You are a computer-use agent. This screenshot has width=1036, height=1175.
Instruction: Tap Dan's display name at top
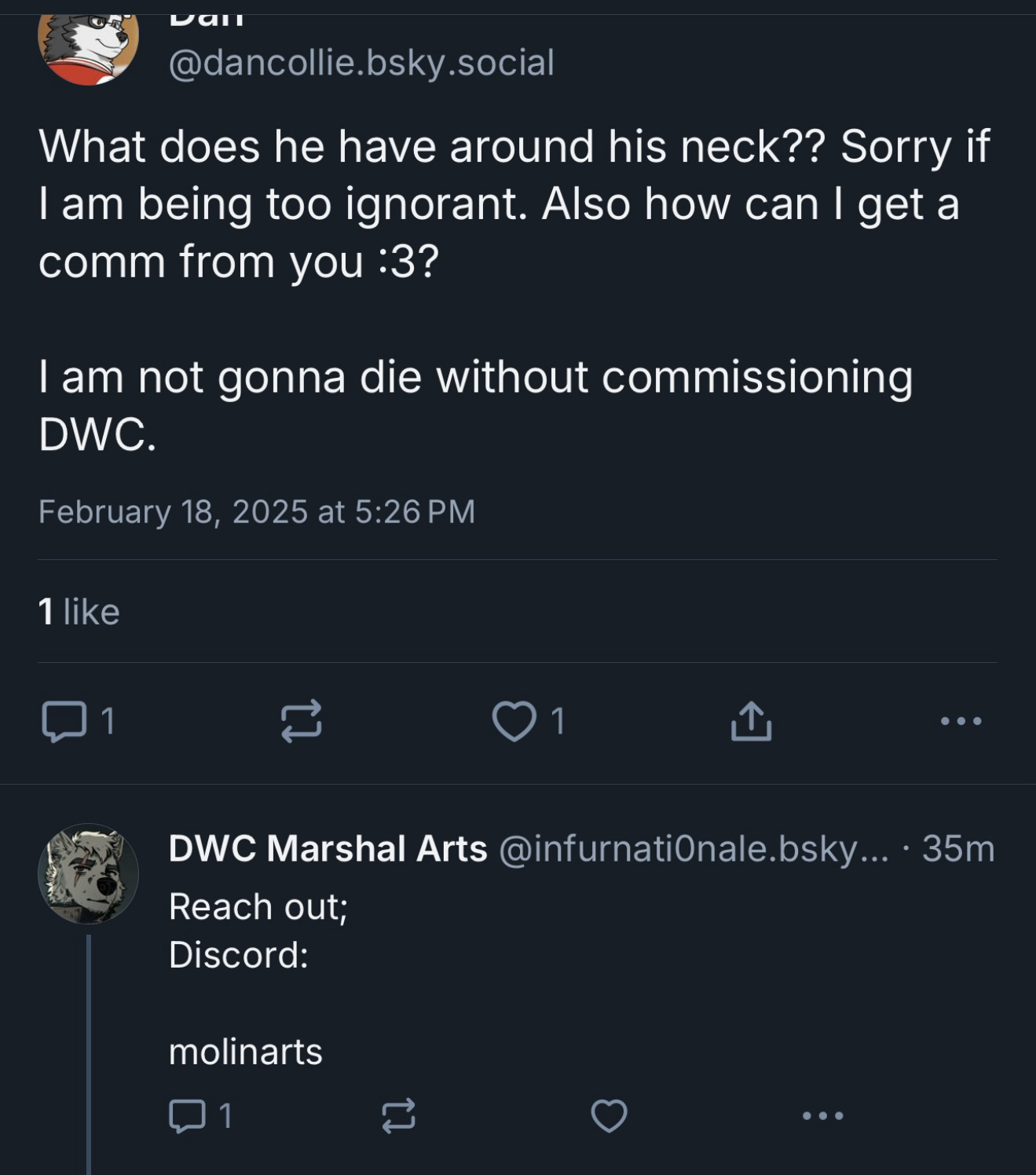click(206, 17)
